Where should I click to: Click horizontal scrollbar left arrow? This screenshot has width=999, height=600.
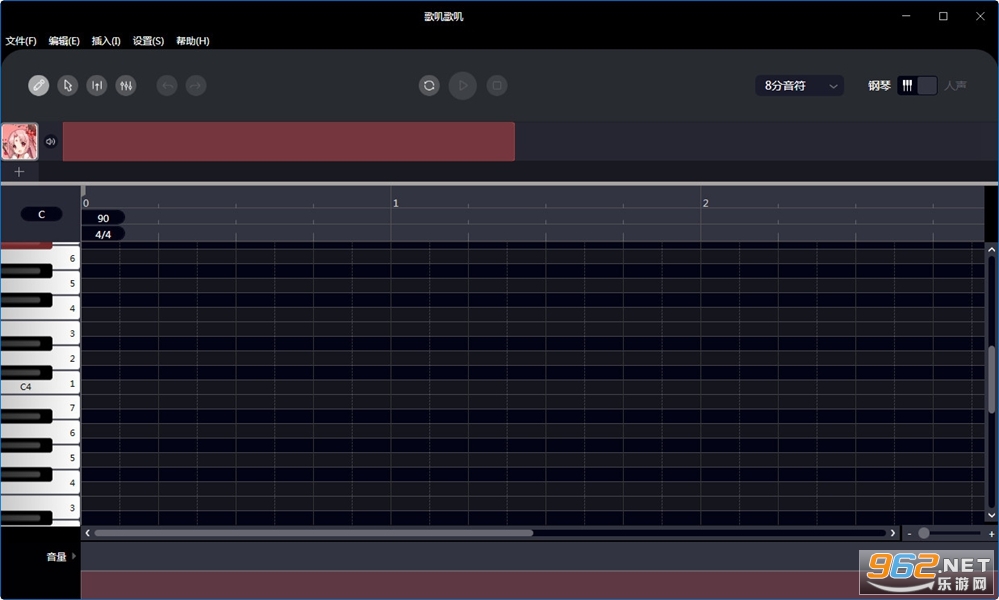pyautogui.click(x=87, y=533)
